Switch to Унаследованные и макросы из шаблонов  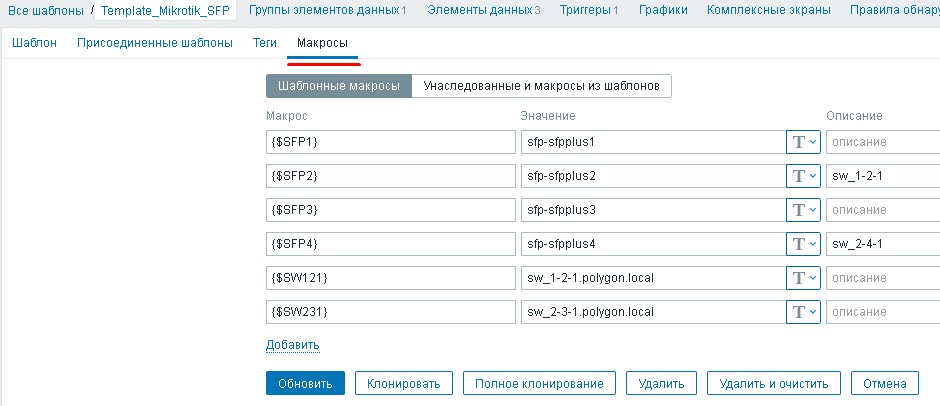541,86
